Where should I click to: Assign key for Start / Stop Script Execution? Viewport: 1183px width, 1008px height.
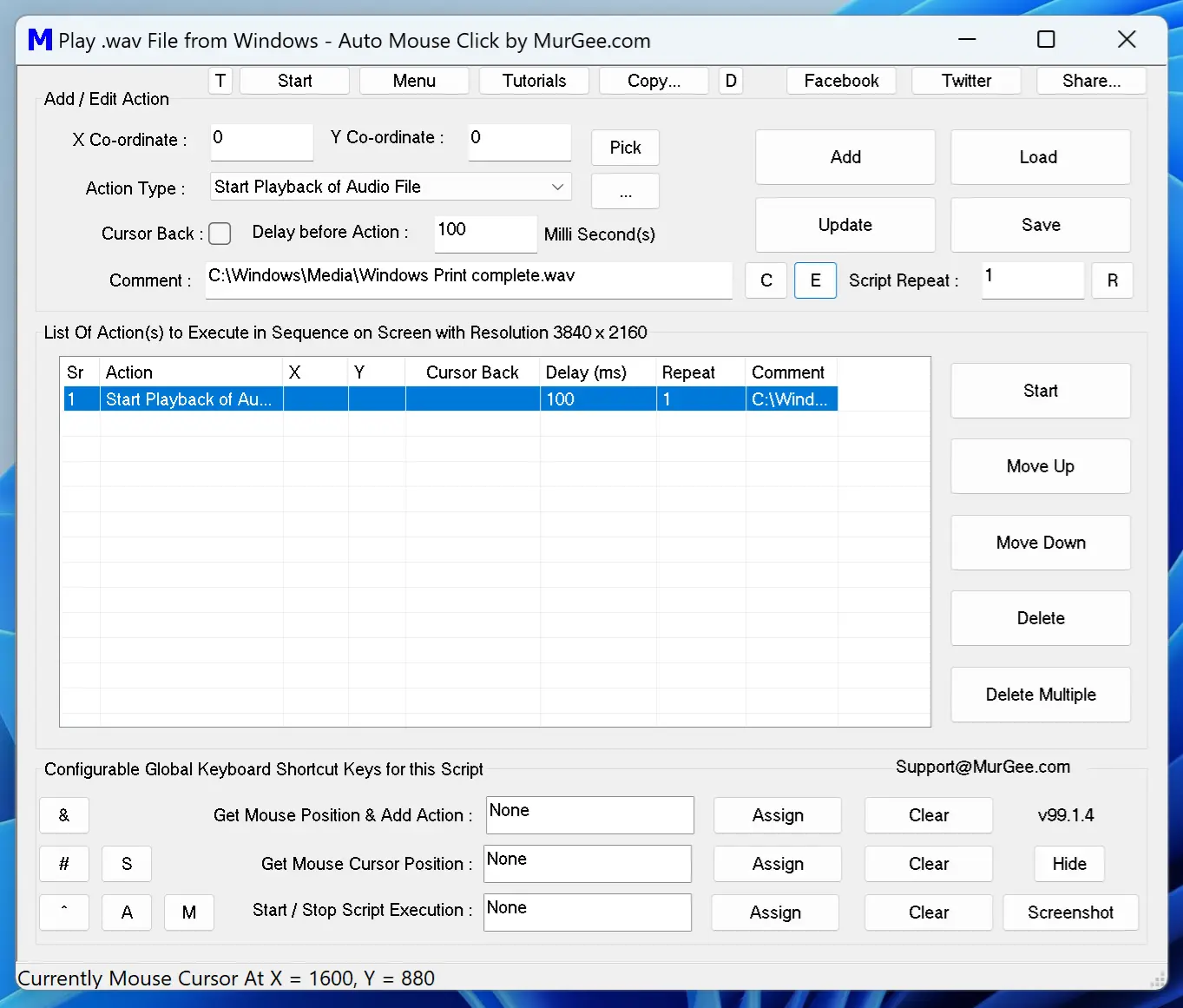775,912
